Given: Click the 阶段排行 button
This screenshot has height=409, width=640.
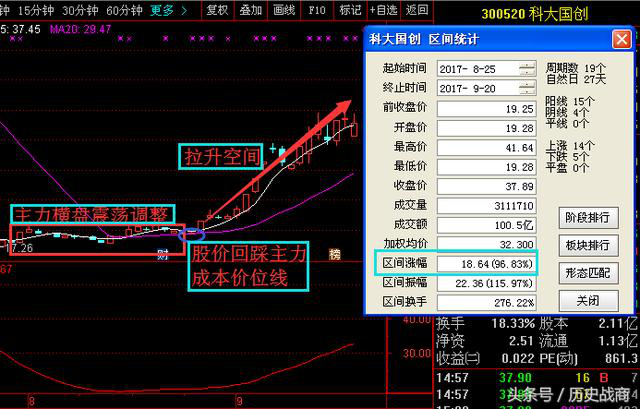Looking at the screenshot, I should [x=588, y=218].
